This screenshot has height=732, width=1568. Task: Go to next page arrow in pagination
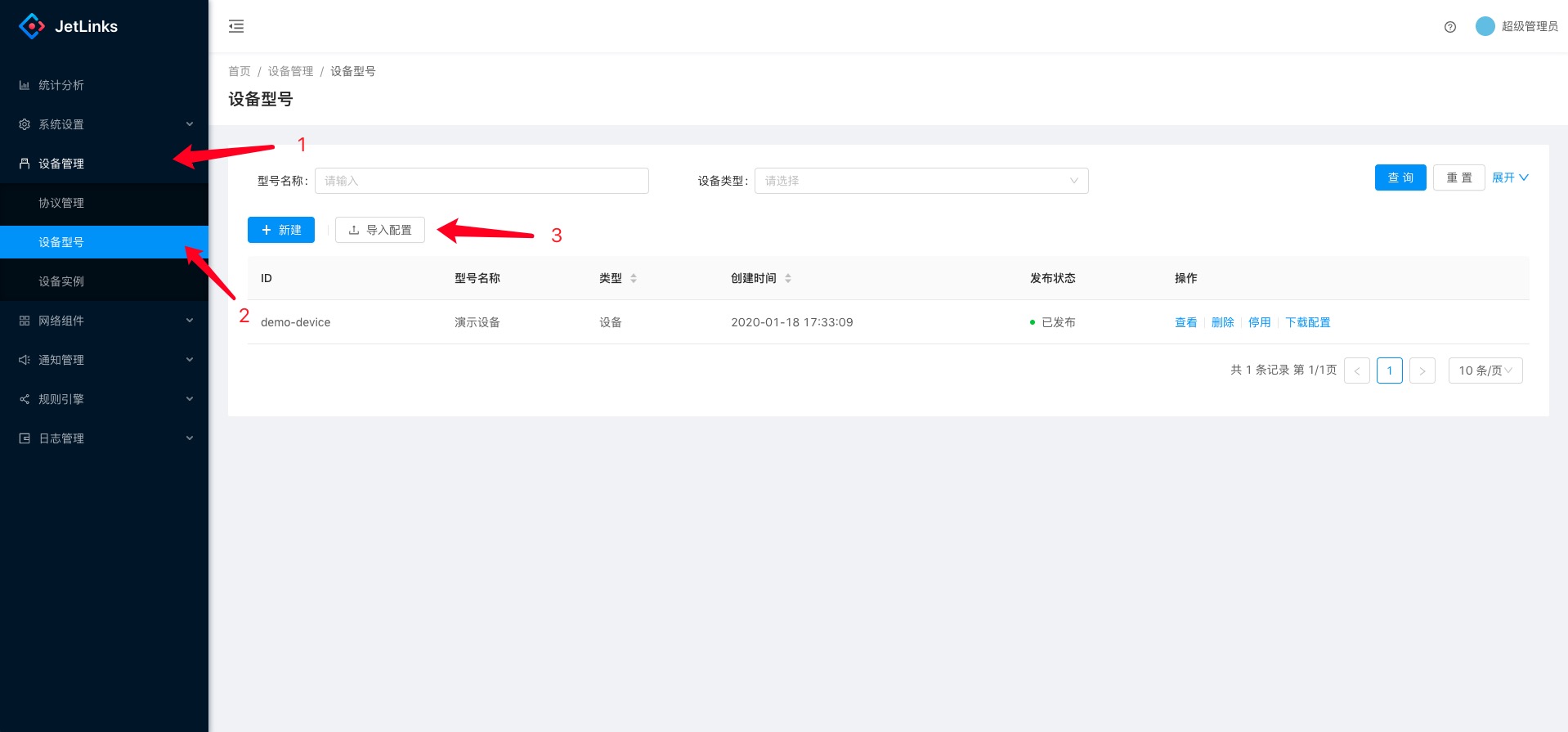(x=1422, y=370)
